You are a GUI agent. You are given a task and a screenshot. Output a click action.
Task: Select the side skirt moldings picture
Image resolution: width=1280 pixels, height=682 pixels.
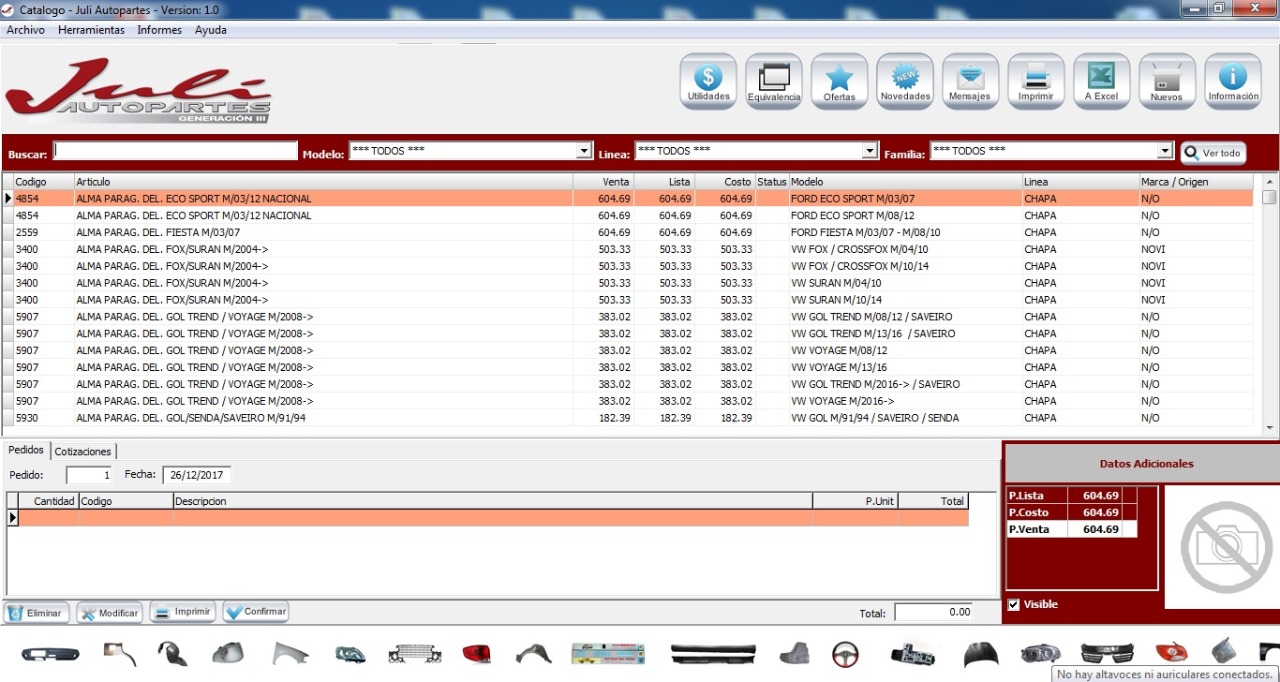pyautogui.click(x=713, y=654)
